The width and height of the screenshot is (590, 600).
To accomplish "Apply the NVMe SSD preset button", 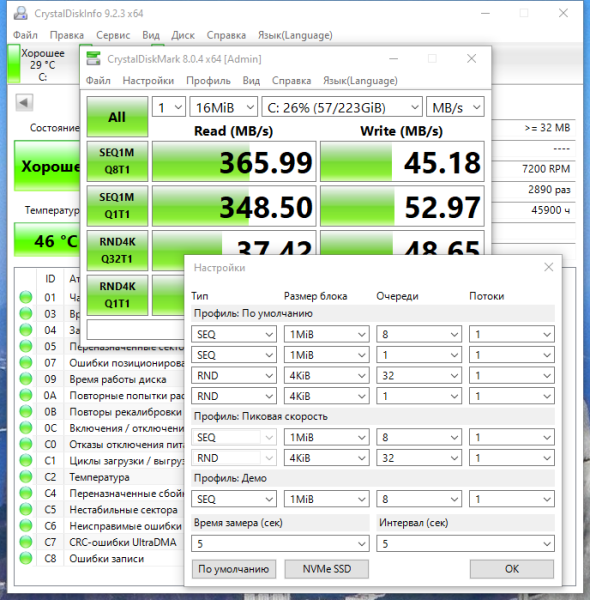I will 327,569.
